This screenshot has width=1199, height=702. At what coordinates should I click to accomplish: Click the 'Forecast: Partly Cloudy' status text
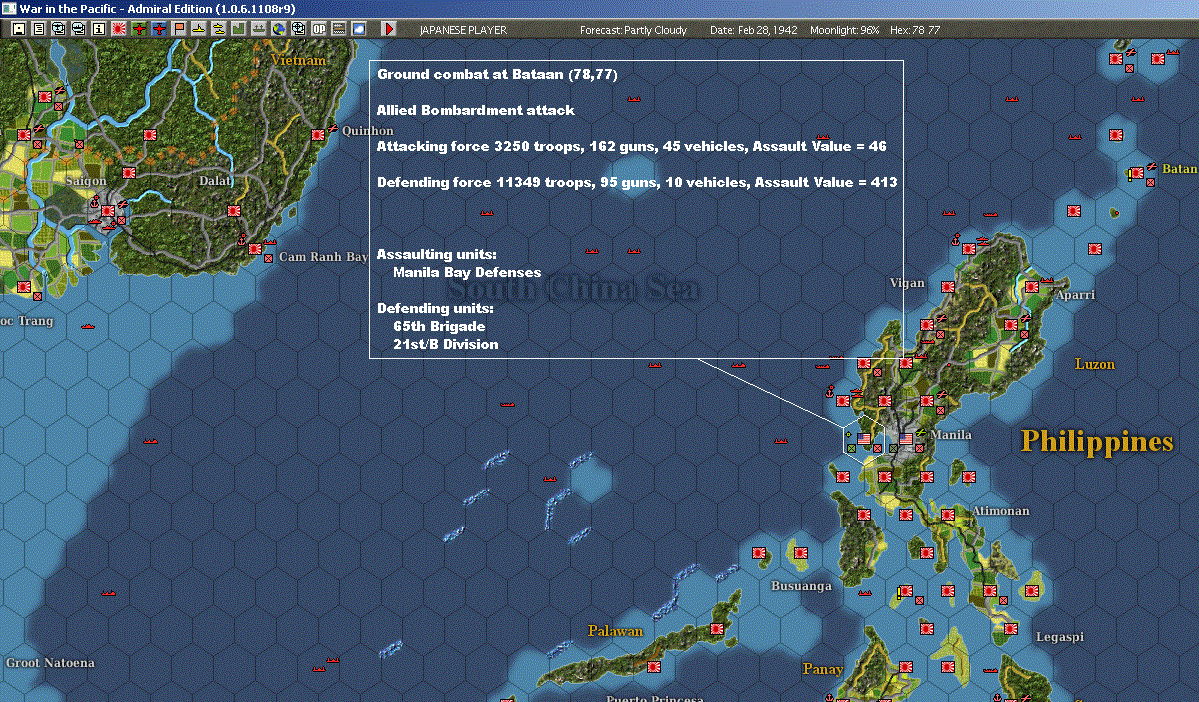coord(633,30)
